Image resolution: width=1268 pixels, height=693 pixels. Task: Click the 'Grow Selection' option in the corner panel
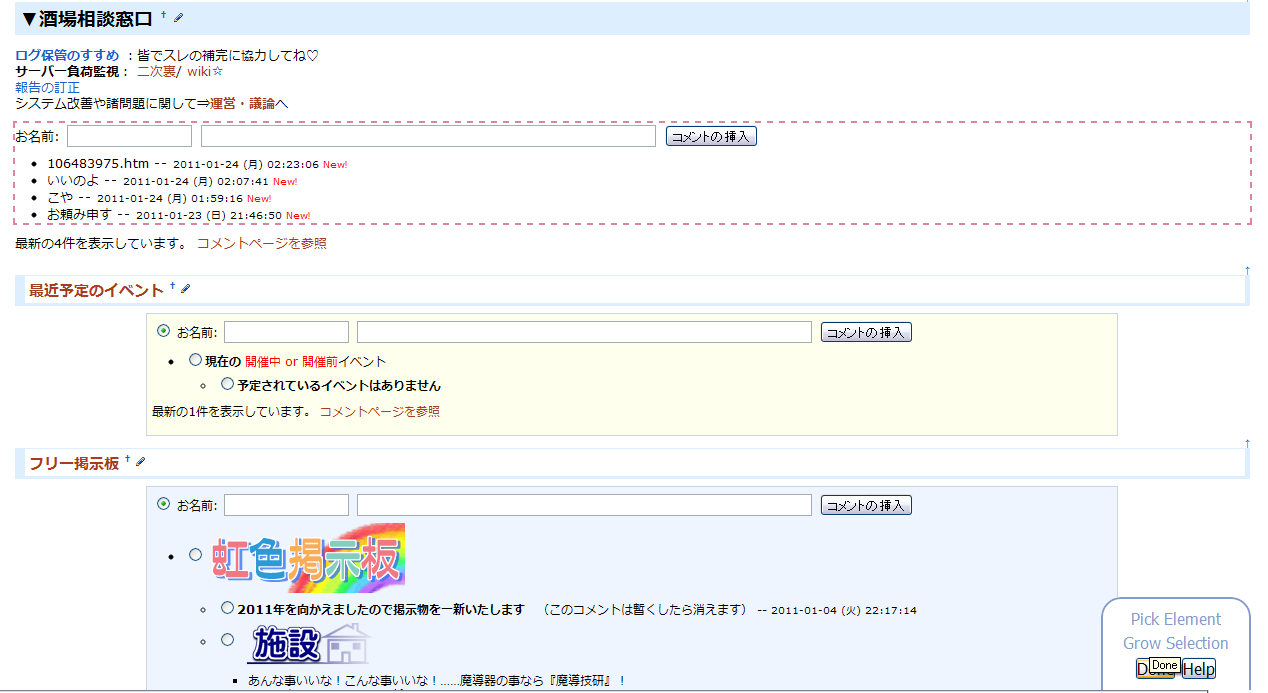click(x=1175, y=643)
